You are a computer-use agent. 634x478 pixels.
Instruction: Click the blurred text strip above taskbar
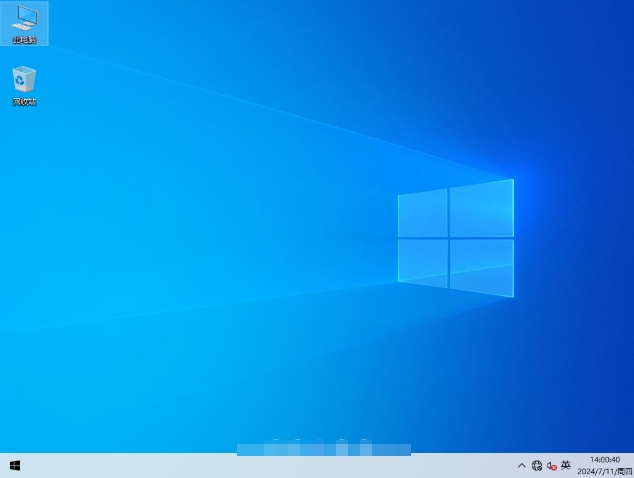click(323, 449)
